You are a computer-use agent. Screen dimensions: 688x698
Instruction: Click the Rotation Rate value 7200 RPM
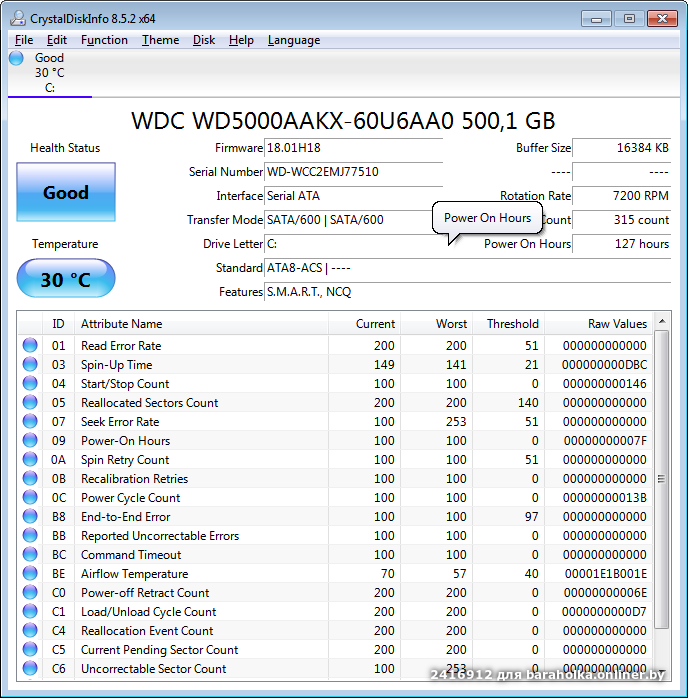[621, 196]
